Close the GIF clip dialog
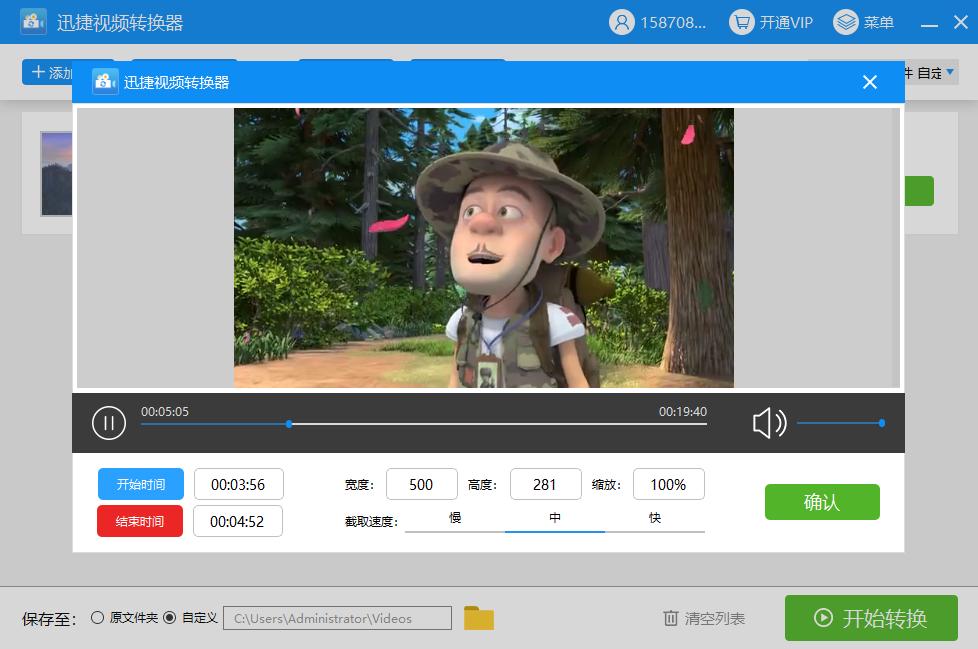This screenshot has height=649, width=978. coord(869,82)
